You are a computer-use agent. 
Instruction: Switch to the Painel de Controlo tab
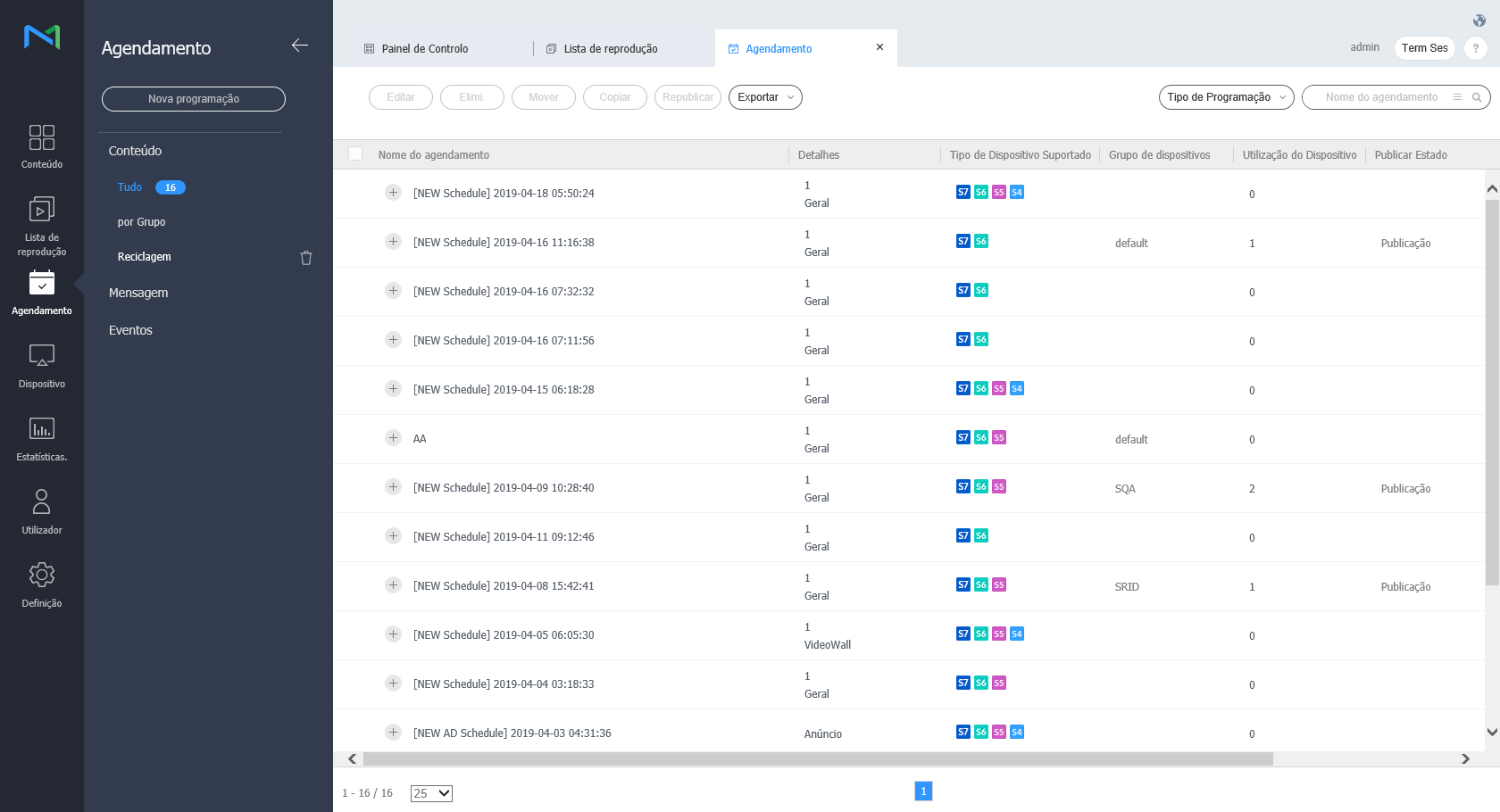[424, 49]
